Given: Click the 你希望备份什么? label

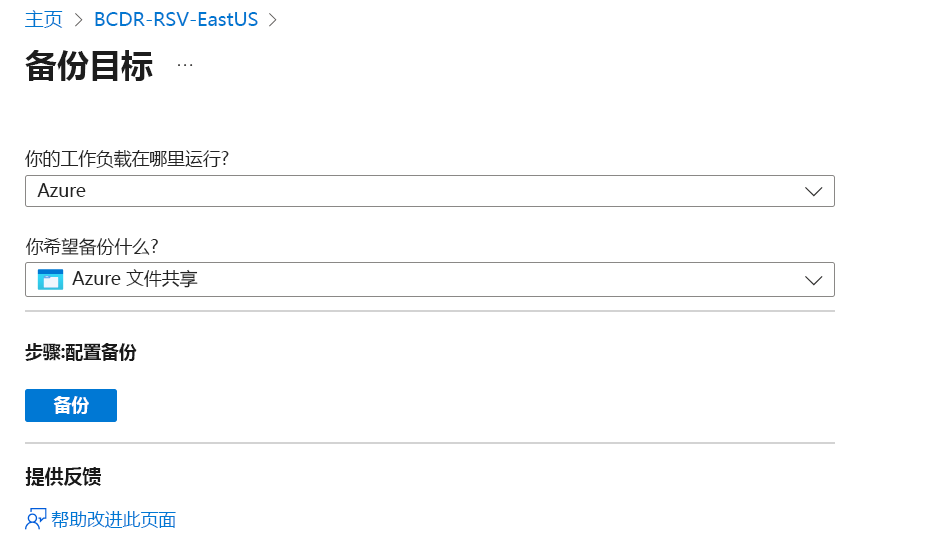Looking at the screenshot, I should click(x=92, y=246).
